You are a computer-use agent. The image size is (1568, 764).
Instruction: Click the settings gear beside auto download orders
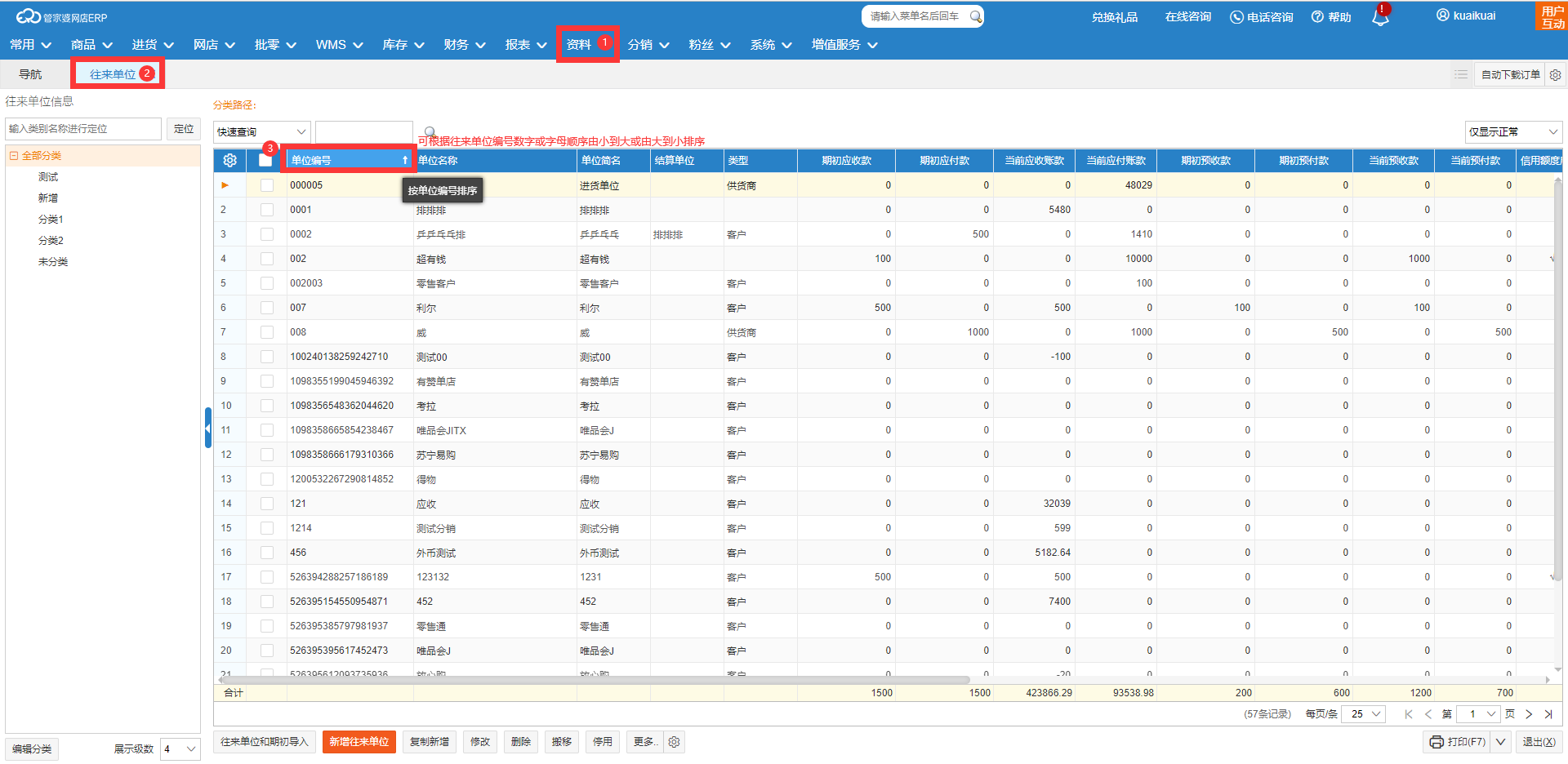click(x=1556, y=74)
